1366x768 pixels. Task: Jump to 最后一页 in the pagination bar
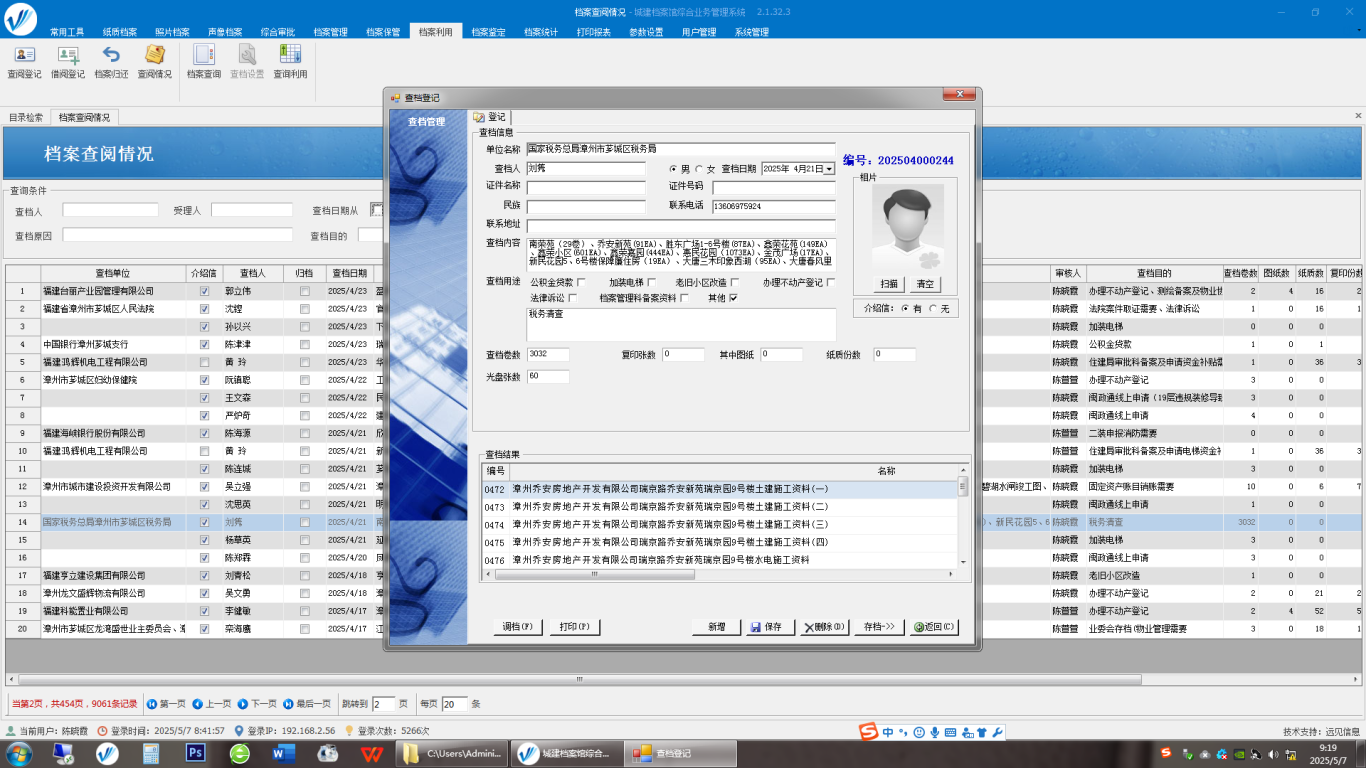307,704
